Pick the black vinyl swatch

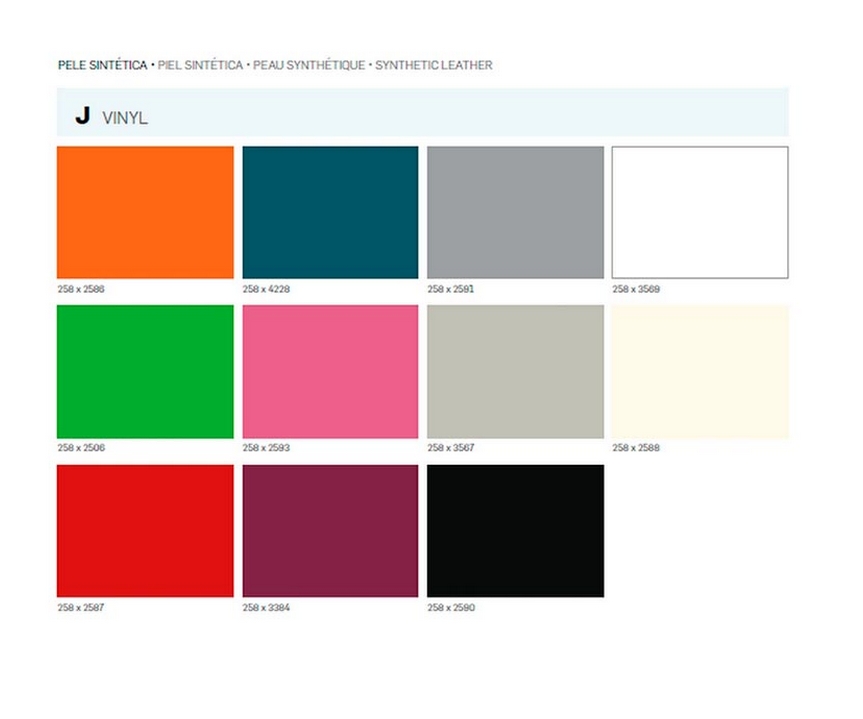tap(515, 531)
